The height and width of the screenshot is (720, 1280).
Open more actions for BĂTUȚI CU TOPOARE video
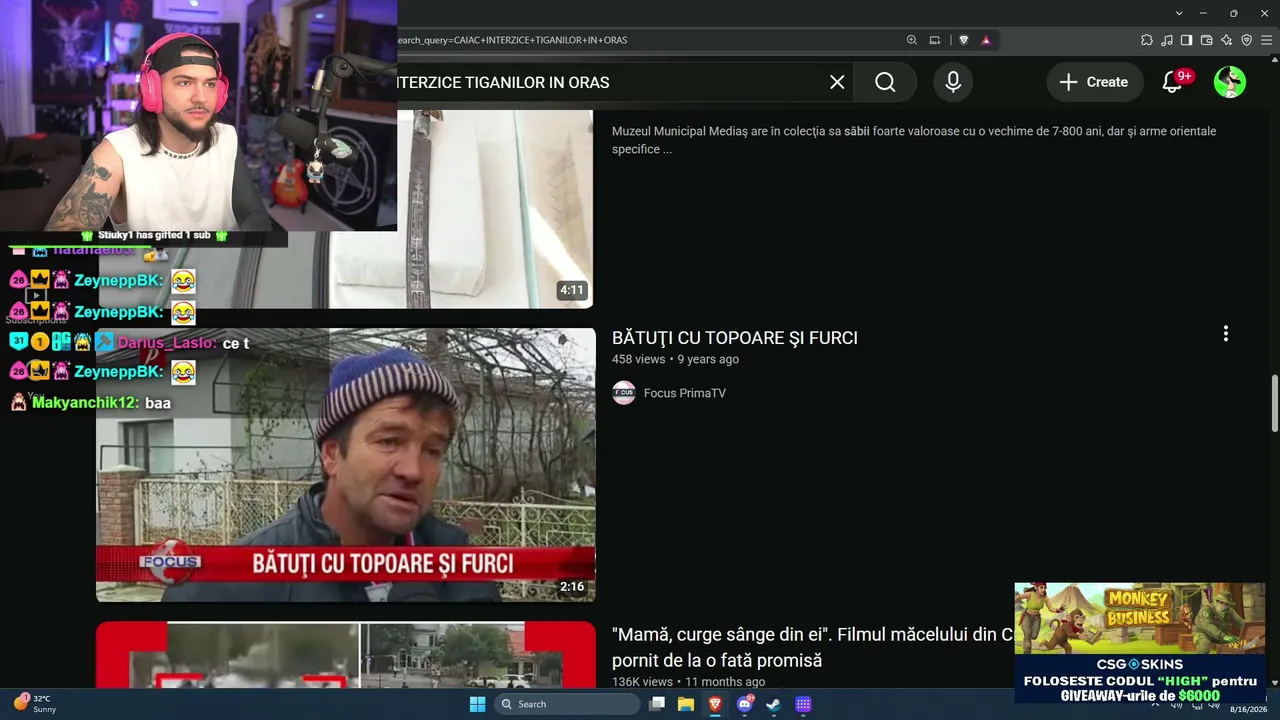coord(1225,334)
